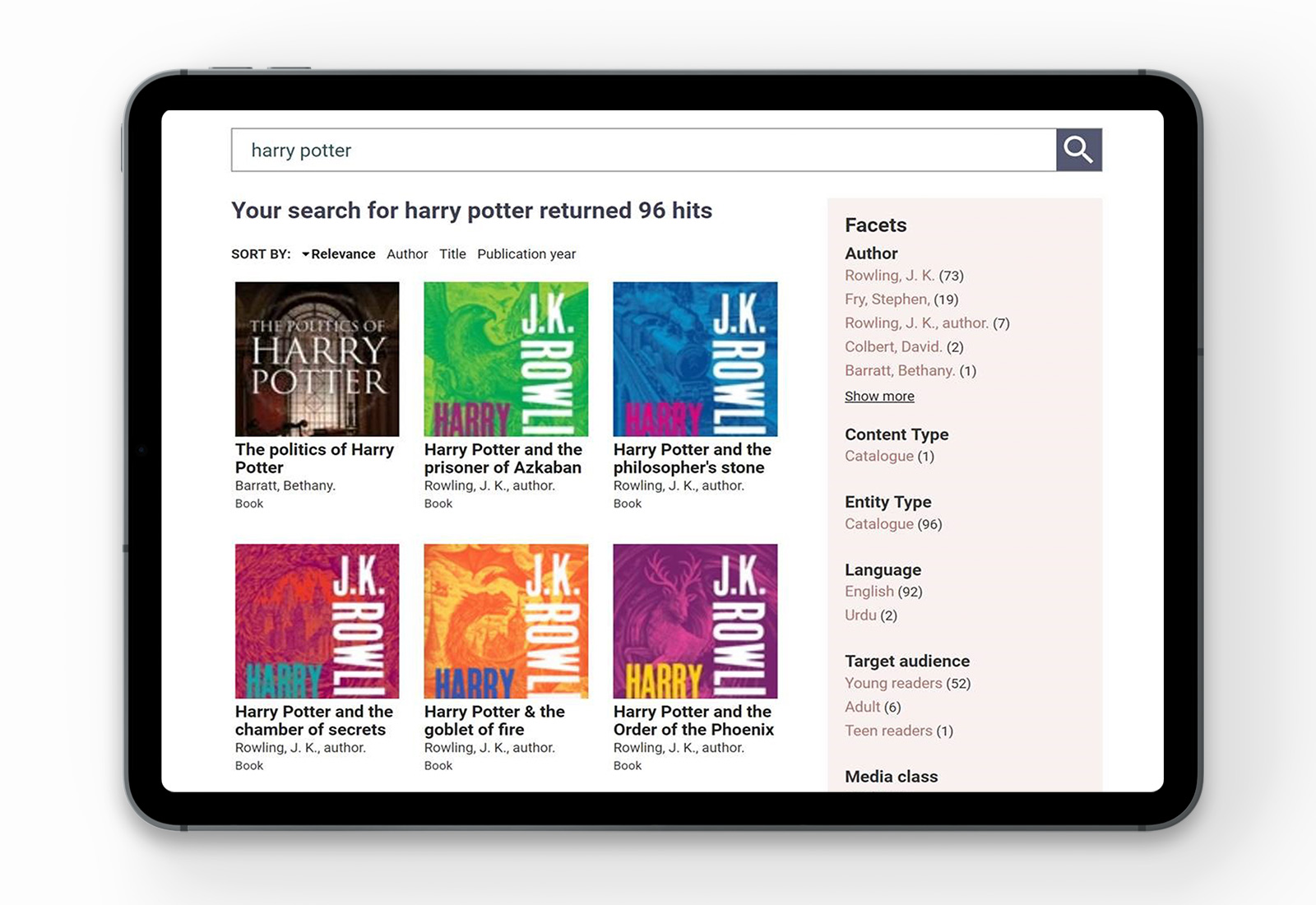
Task: Open the purple Order of the Phoenix cover
Action: click(695, 620)
